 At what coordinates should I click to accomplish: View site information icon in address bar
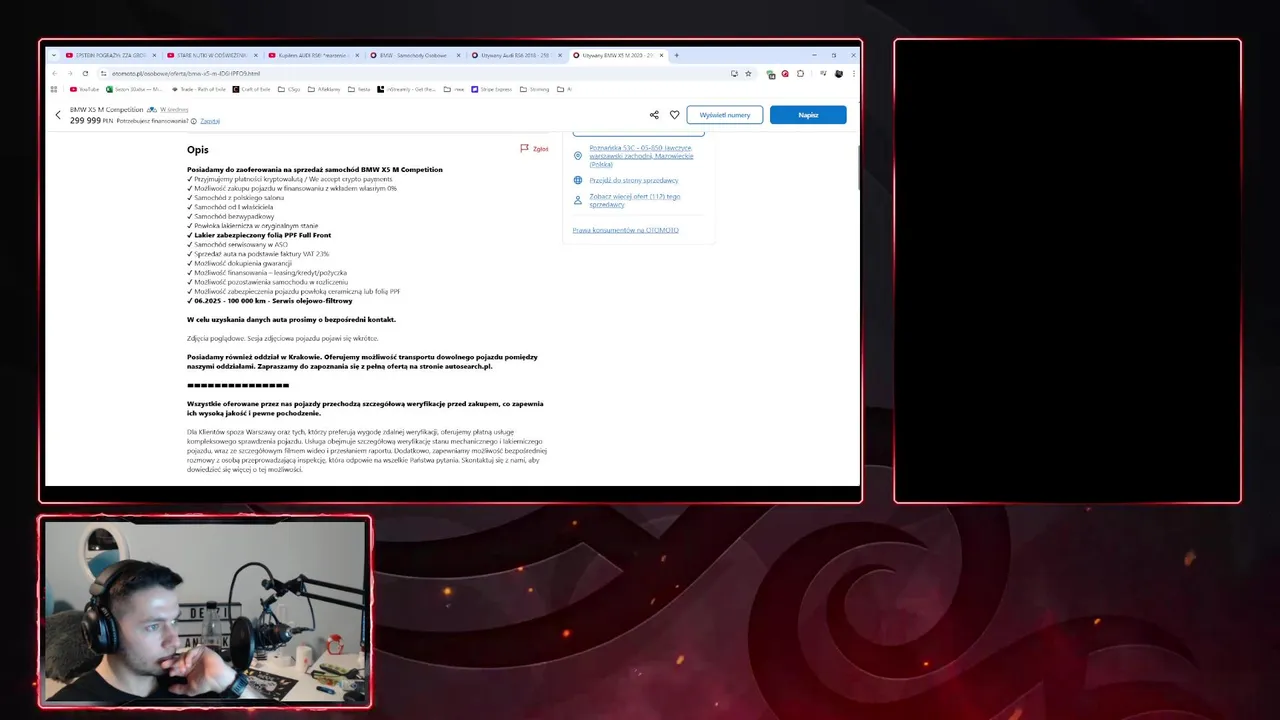[104, 73]
